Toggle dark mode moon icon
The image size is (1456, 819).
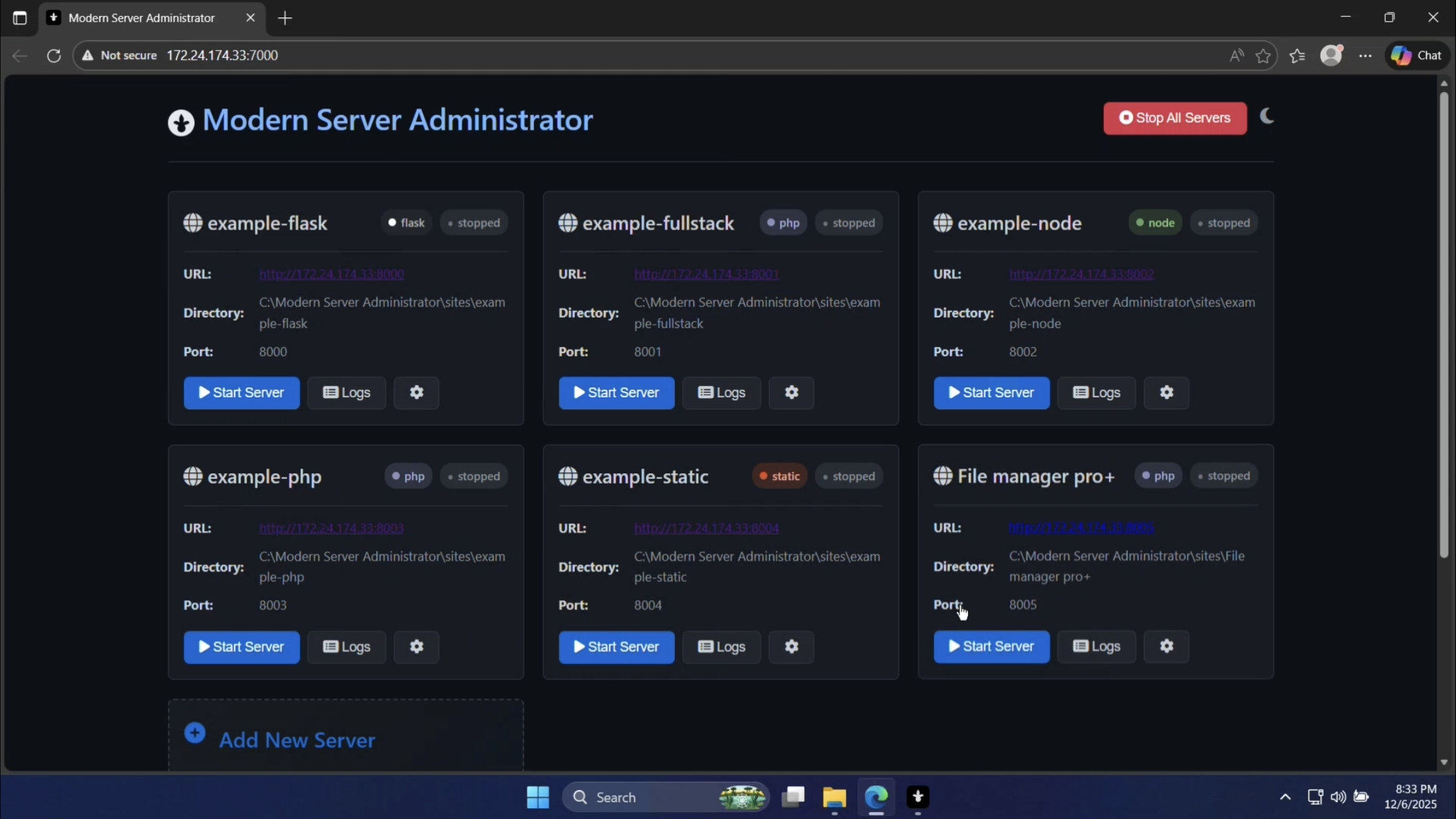pyautogui.click(x=1266, y=117)
